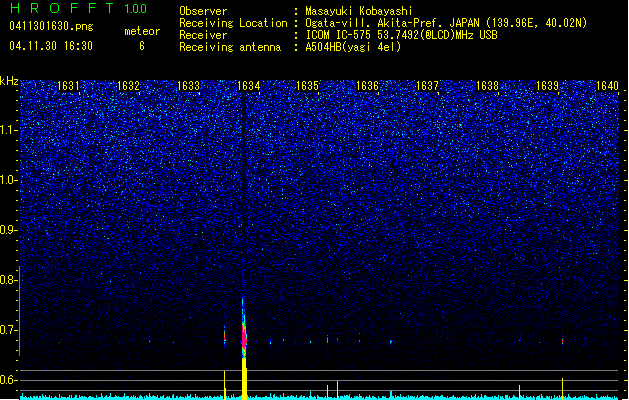
Task: Click the 0.7 kHz frequency tick label
Action: (x=8, y=330)
